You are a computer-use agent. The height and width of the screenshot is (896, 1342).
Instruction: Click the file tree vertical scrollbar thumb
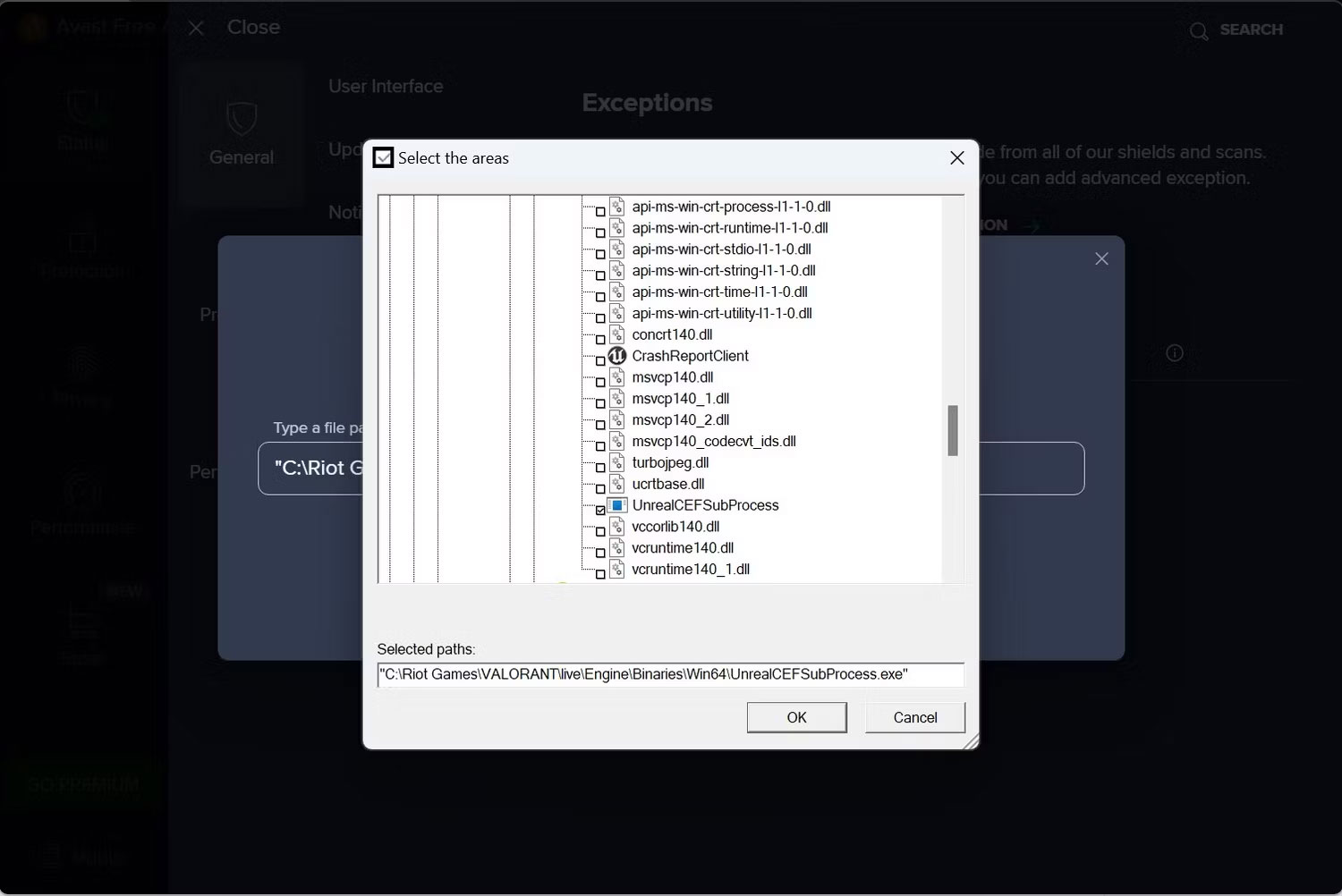point(953,430)
